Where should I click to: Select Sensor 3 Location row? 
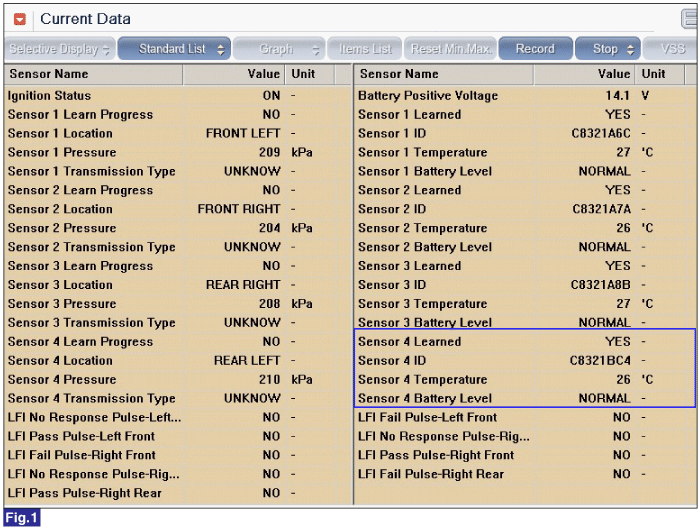click(x=179, y=285)
